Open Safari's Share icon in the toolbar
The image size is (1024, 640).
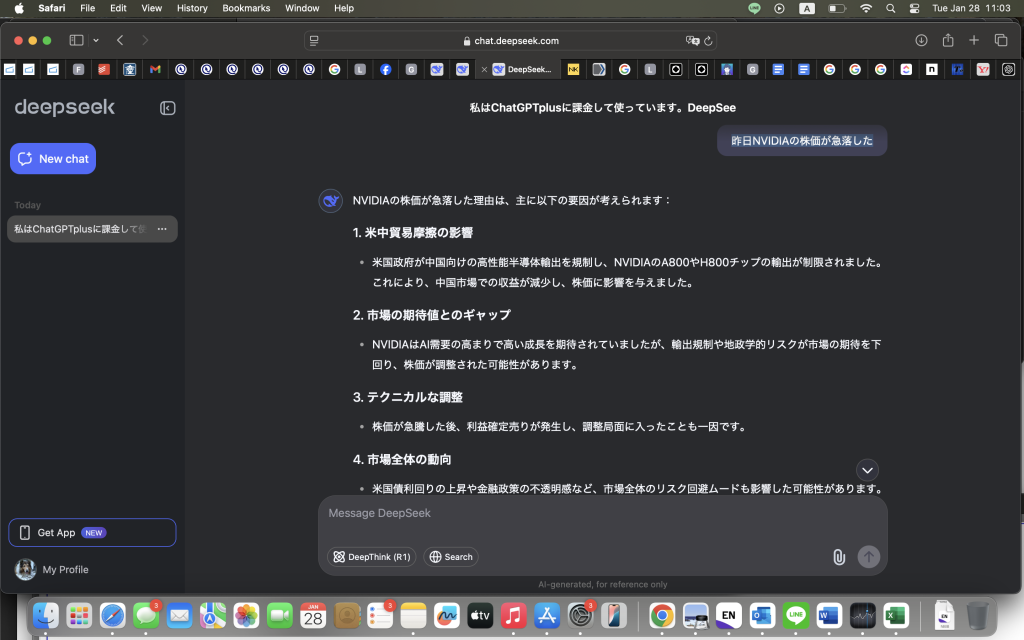click(x=947, y=40)
